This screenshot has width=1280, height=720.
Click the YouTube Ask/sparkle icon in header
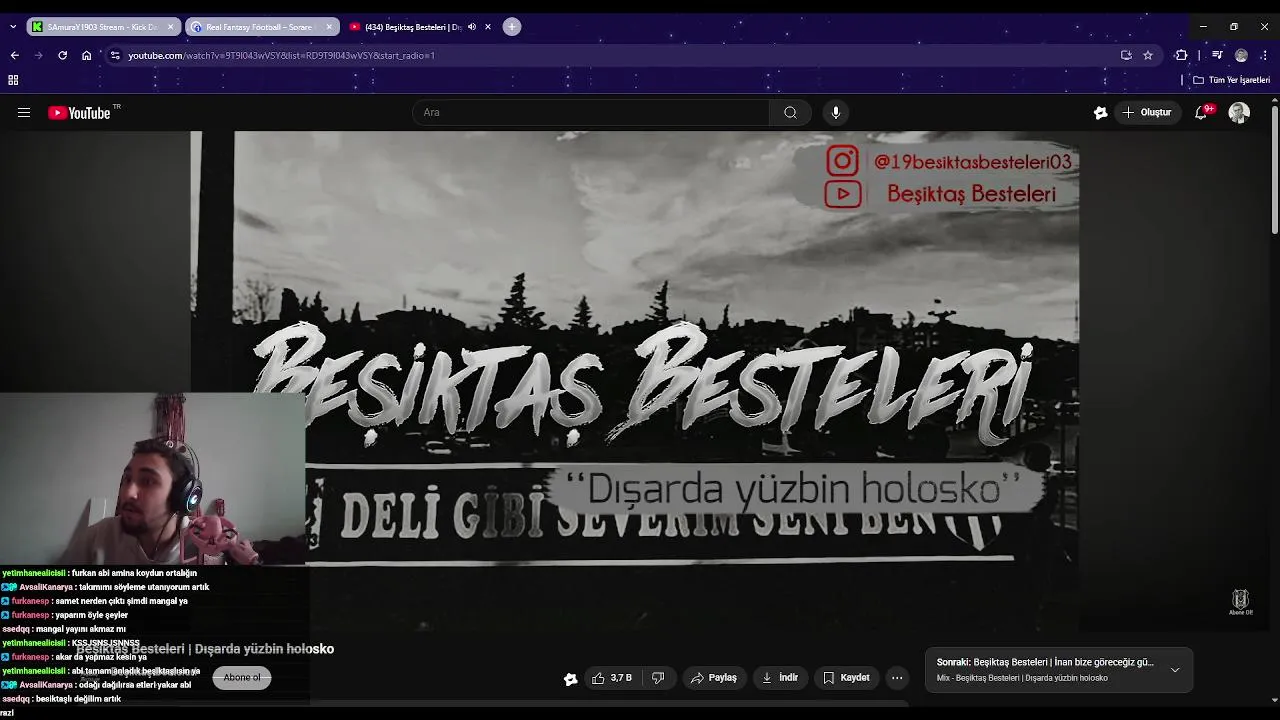coord(1100,113)
